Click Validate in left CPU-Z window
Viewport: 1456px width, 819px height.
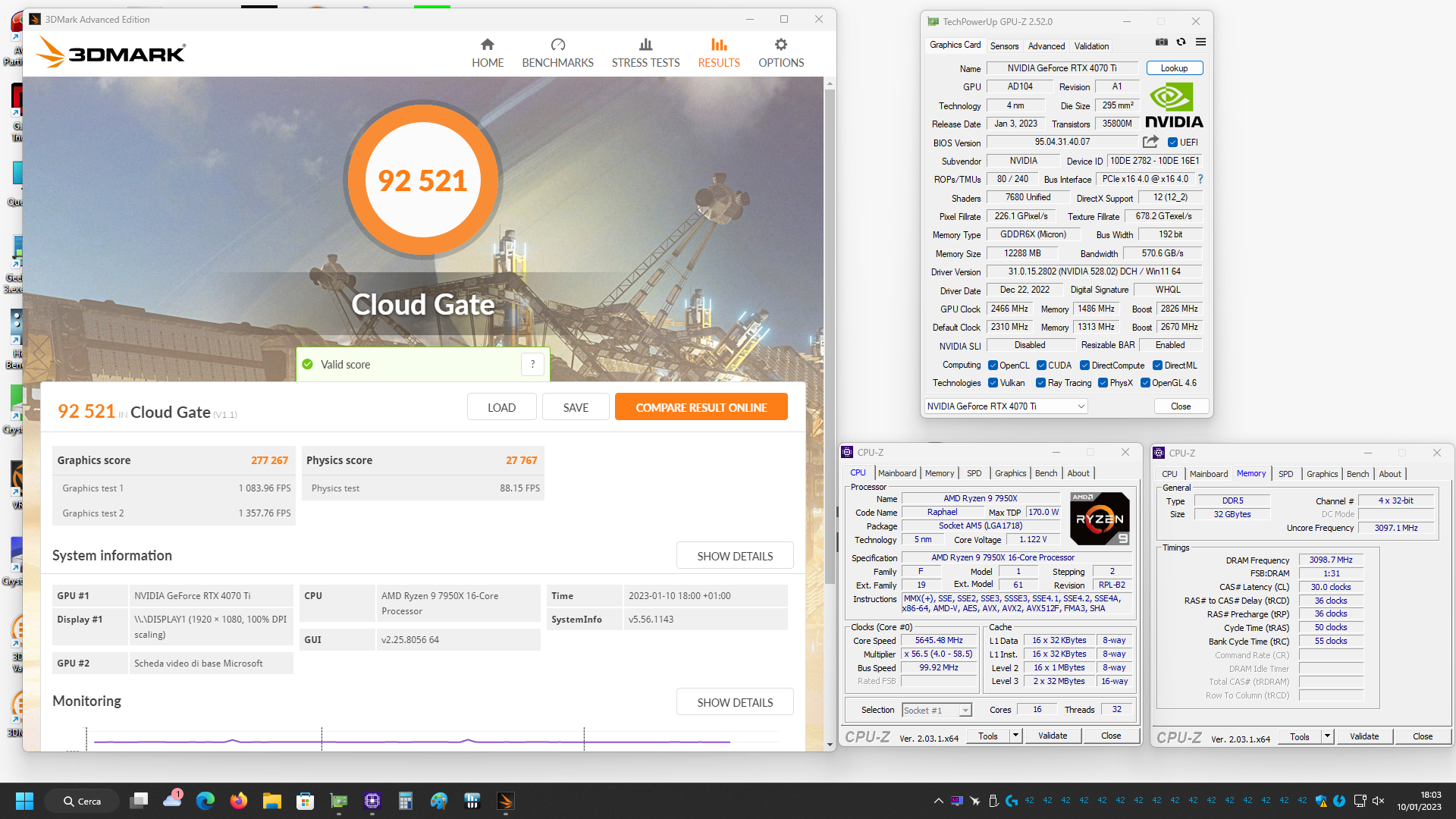pos(1052,736)
